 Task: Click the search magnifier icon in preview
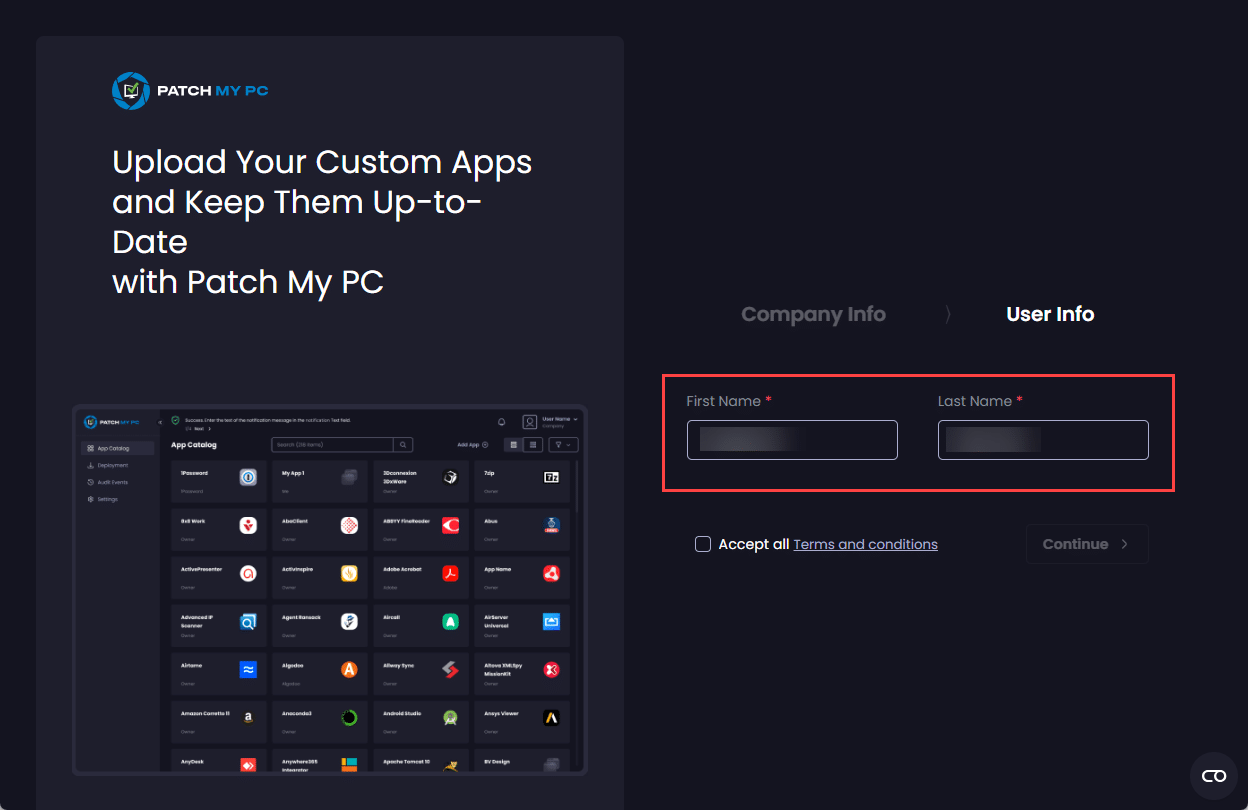402,445
